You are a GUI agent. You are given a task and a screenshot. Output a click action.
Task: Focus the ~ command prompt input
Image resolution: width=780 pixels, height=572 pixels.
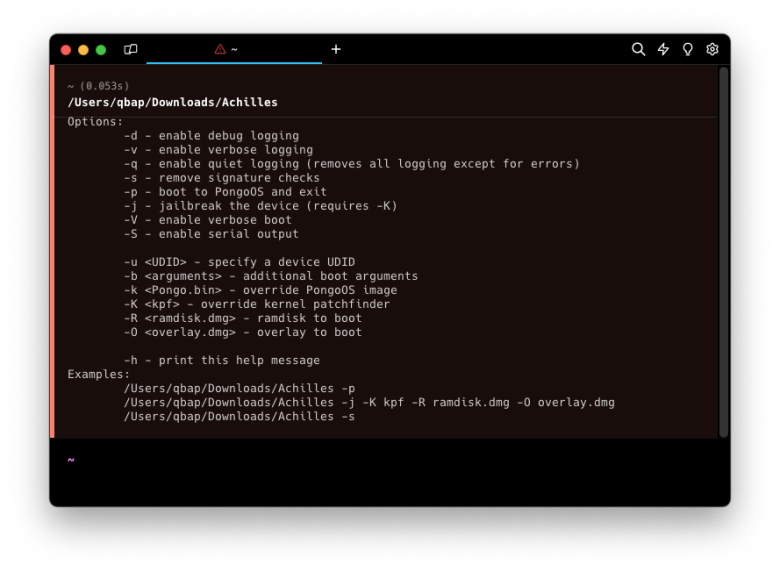(390, 460)
